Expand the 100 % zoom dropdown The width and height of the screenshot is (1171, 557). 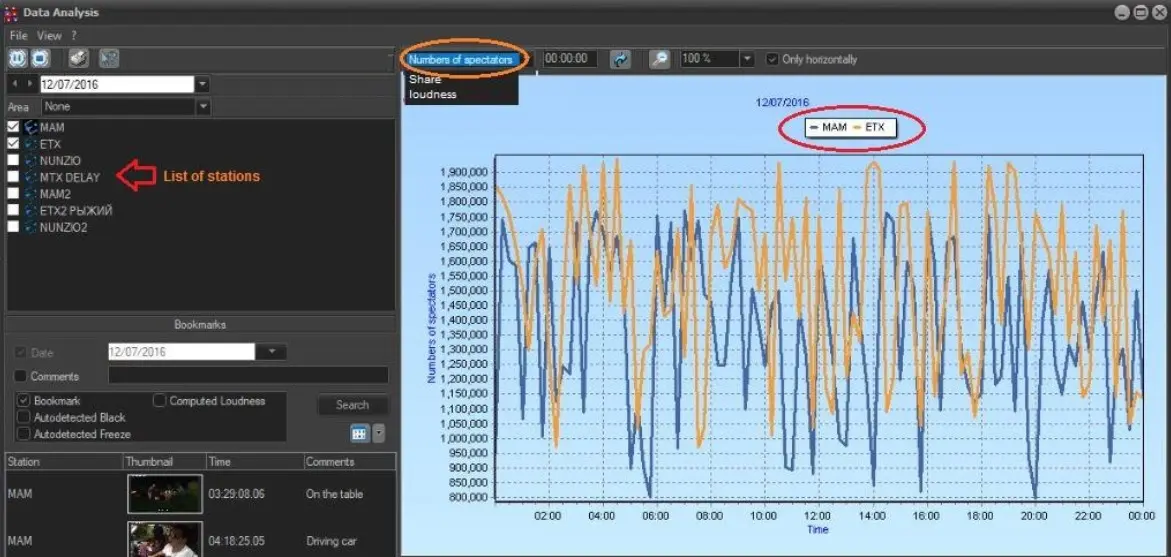click(746, 59)
